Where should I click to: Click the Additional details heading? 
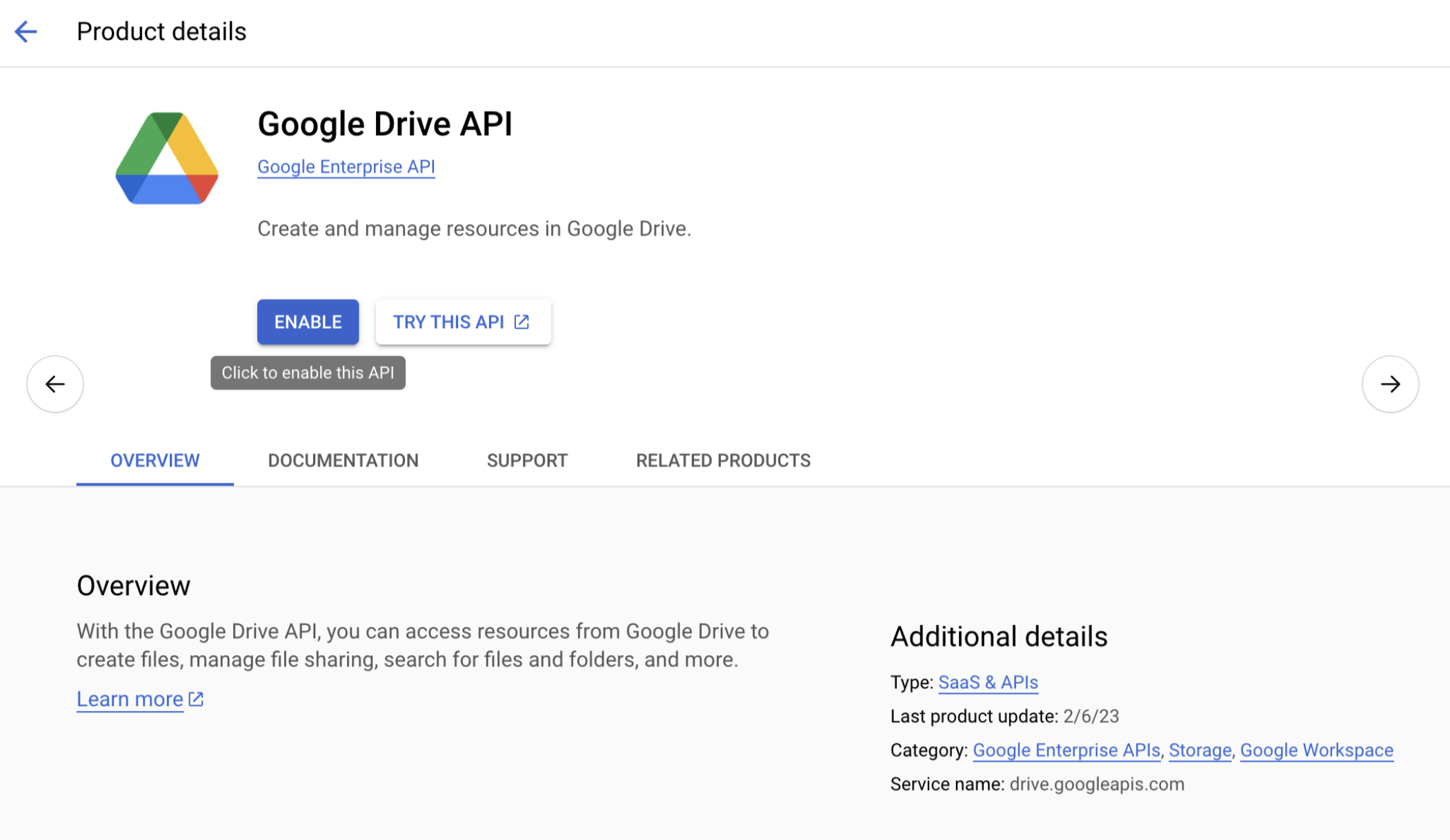(999, 637)
